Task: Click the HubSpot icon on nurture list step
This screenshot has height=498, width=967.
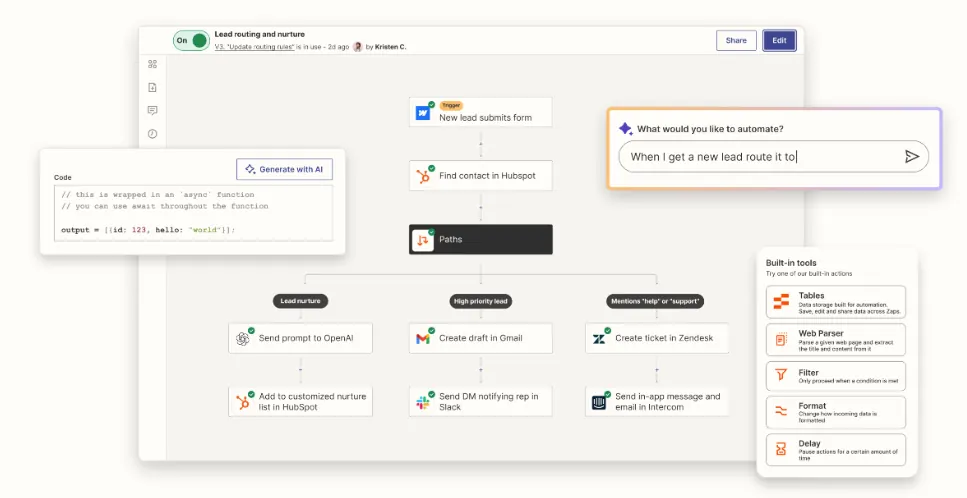Action: pyautogui.click(x=243, y=403)
